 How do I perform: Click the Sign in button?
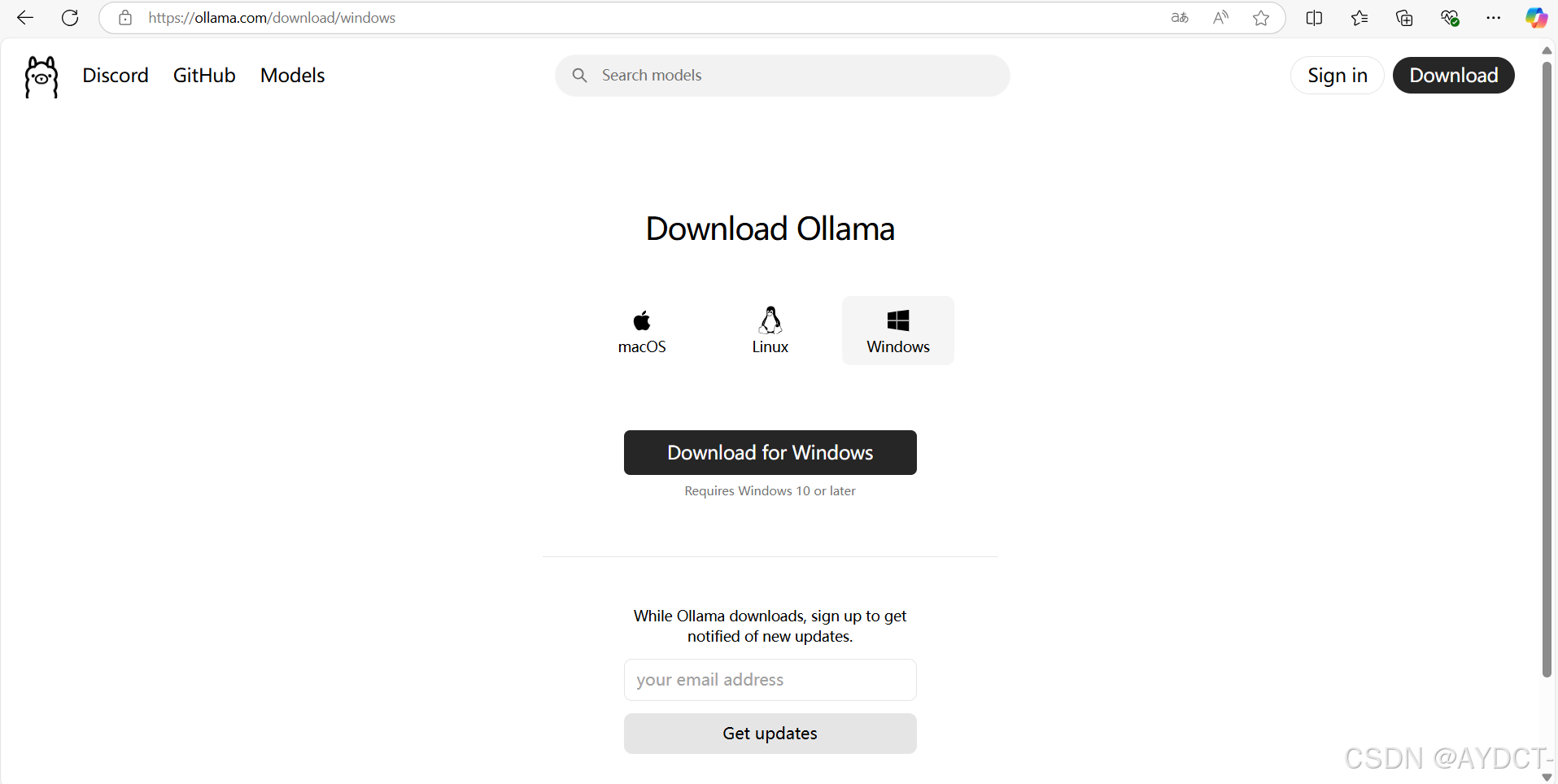1338,76
